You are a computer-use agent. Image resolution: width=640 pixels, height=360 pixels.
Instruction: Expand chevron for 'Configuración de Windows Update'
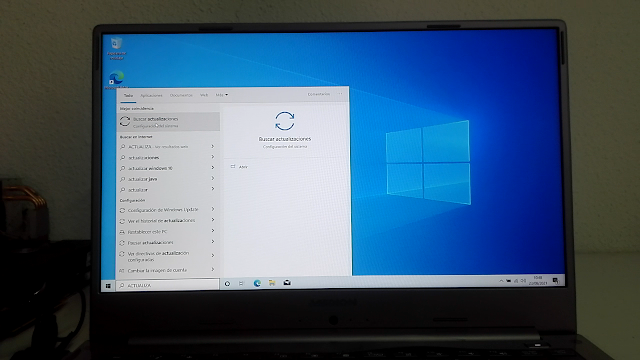point(213,209)
